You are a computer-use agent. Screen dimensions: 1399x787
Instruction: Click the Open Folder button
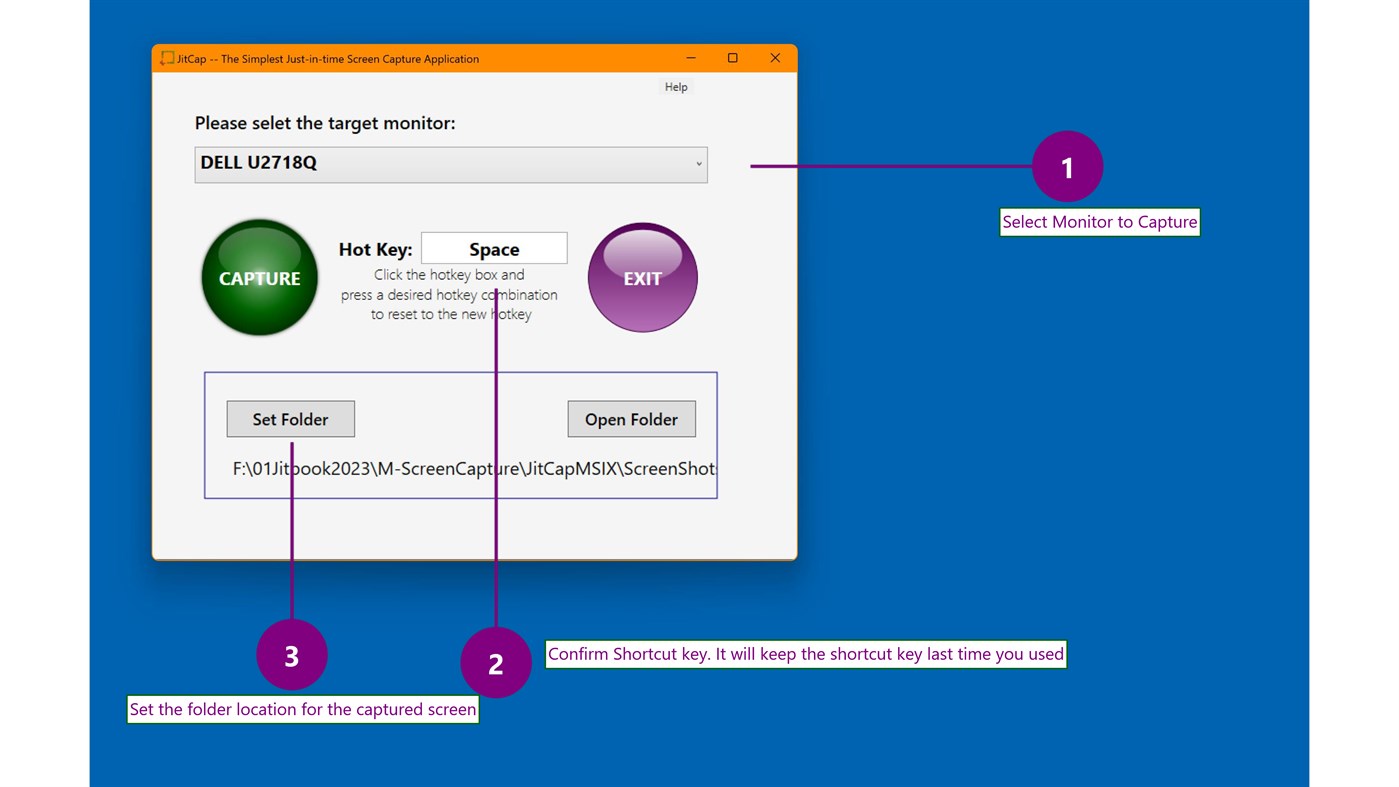click(631, 419)
